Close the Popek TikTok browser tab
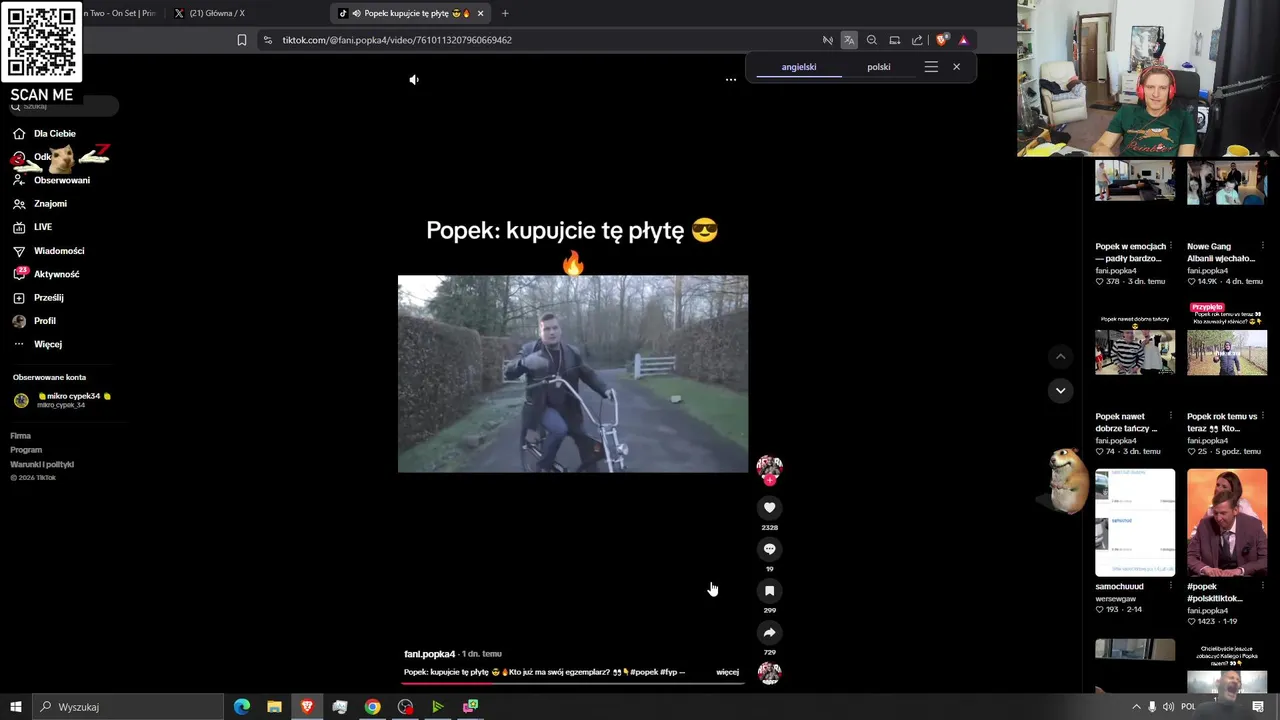Image resolution: width=1280 pixels, height=720 pixels. coord(480,13)
